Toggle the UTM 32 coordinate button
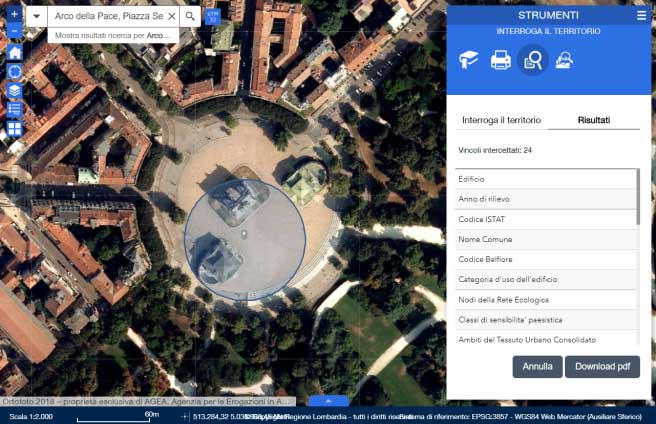 [x=213, y=17]
